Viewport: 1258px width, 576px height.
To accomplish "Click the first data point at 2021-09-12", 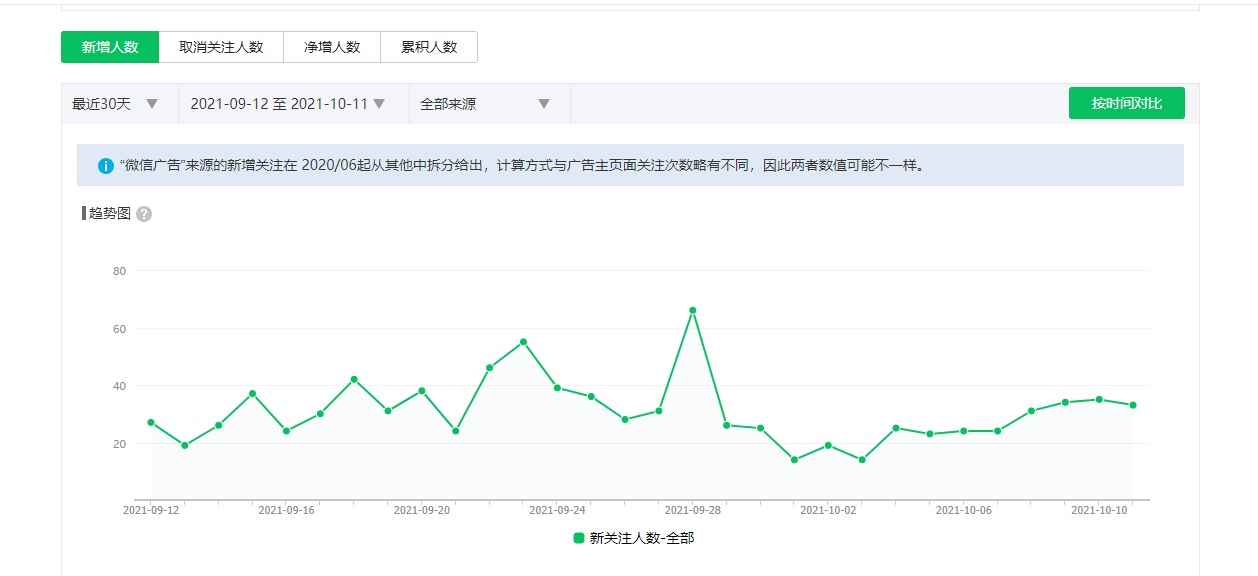I will point(151,422).
